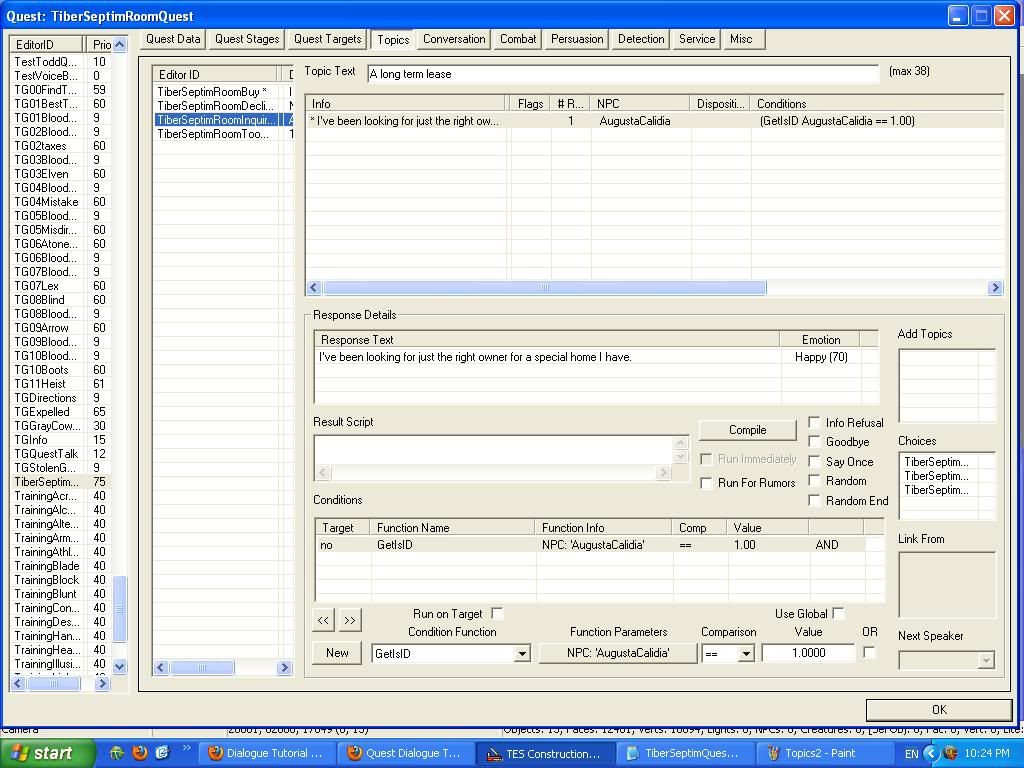
Task: Click the Info list scroll-left arrow
Action: tap(314, 287)
